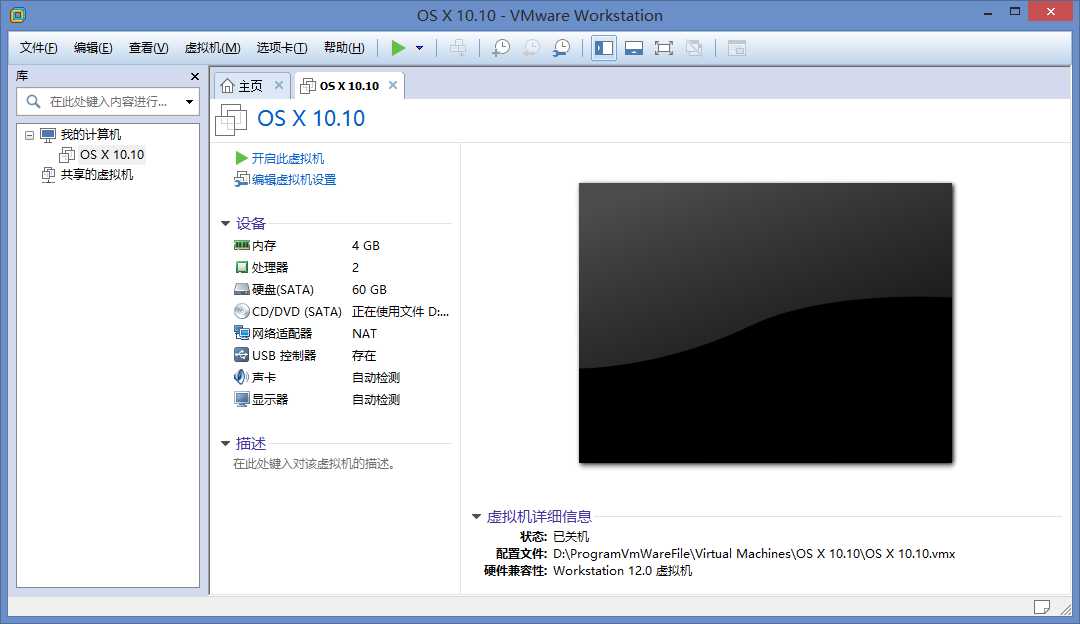Click the Unity mode toolbar icon

[694, 48]
